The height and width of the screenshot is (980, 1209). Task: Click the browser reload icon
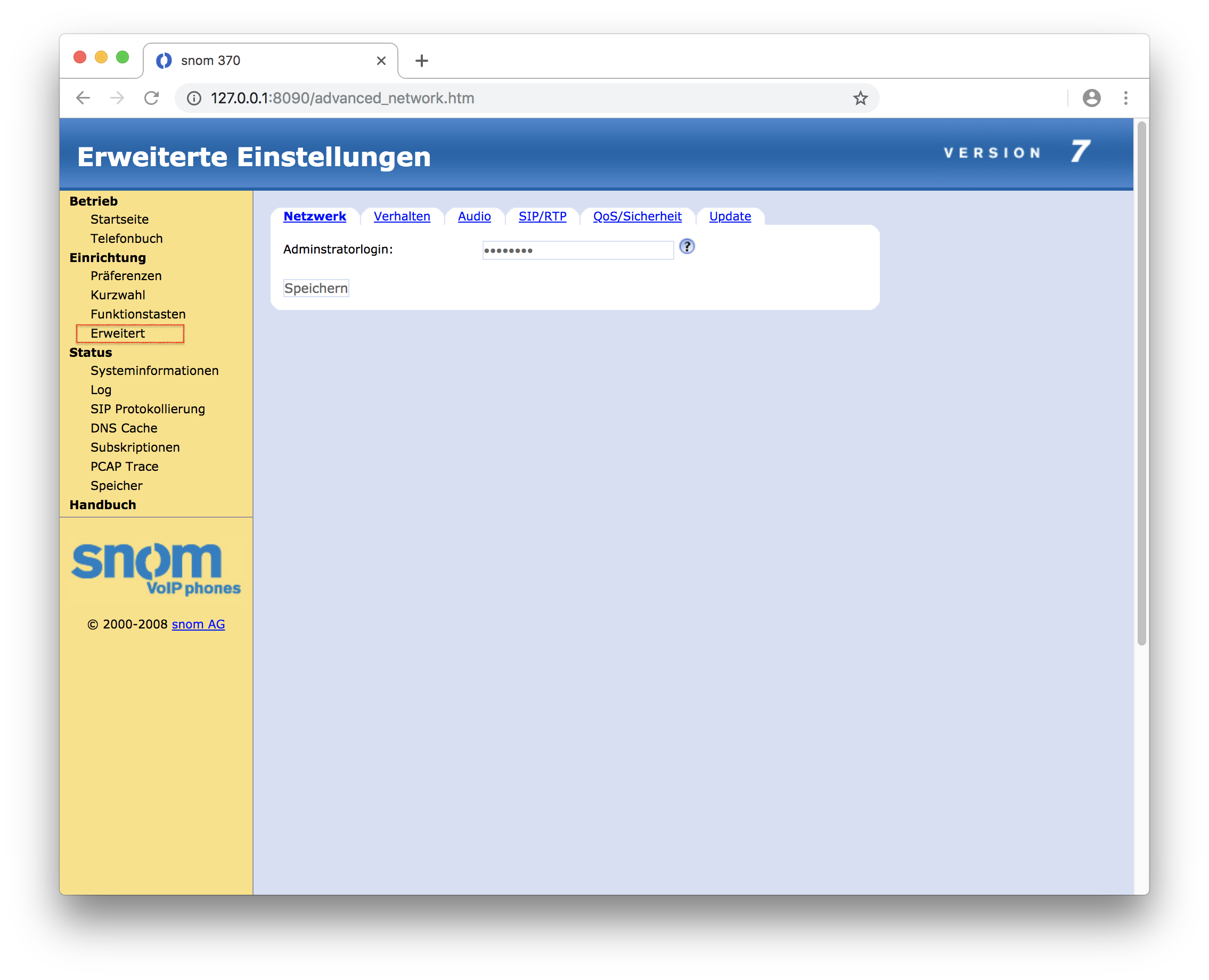(151, 98)
